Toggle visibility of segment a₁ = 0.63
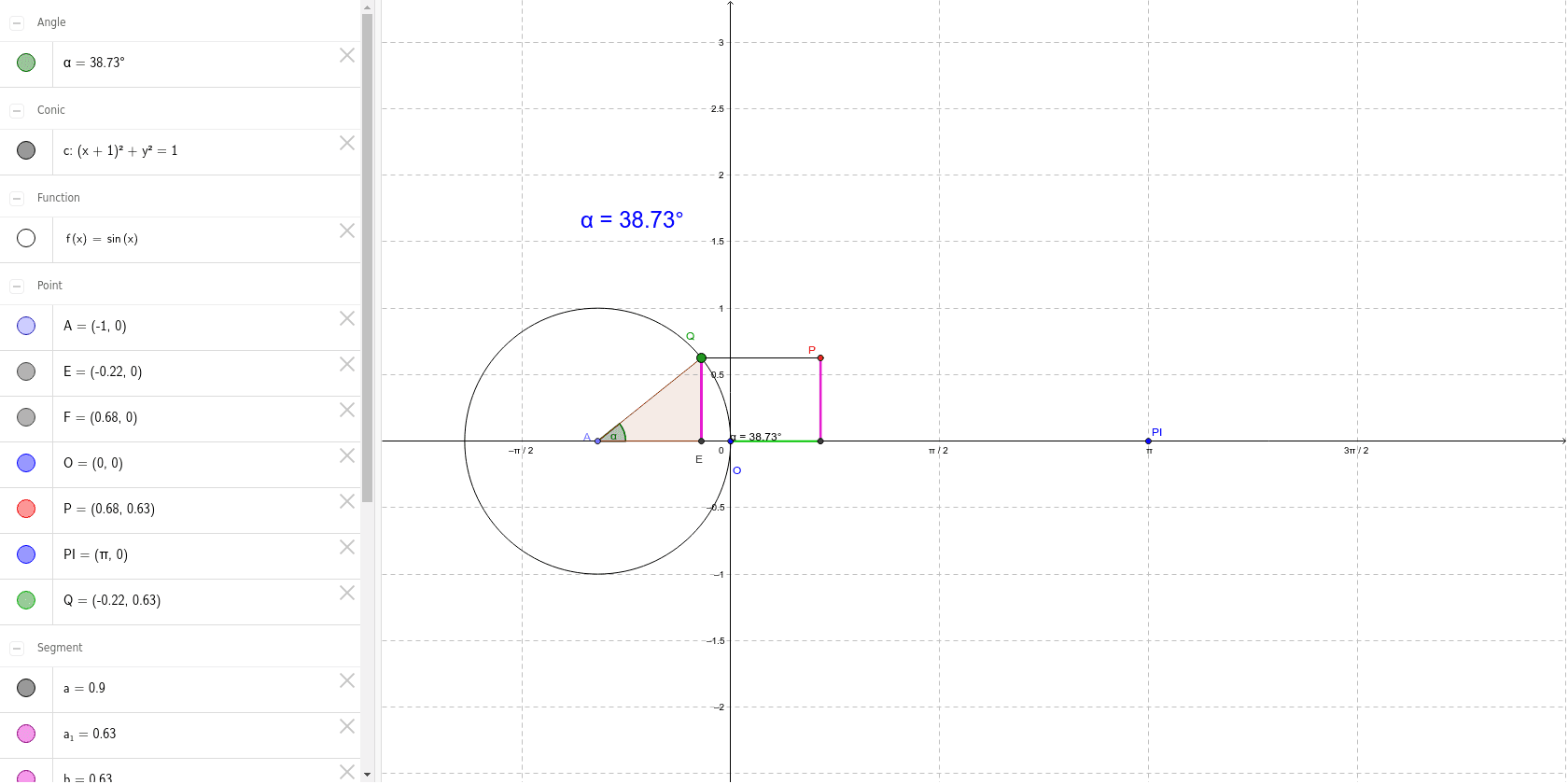 pyautogui.click(x=26, y=734)
